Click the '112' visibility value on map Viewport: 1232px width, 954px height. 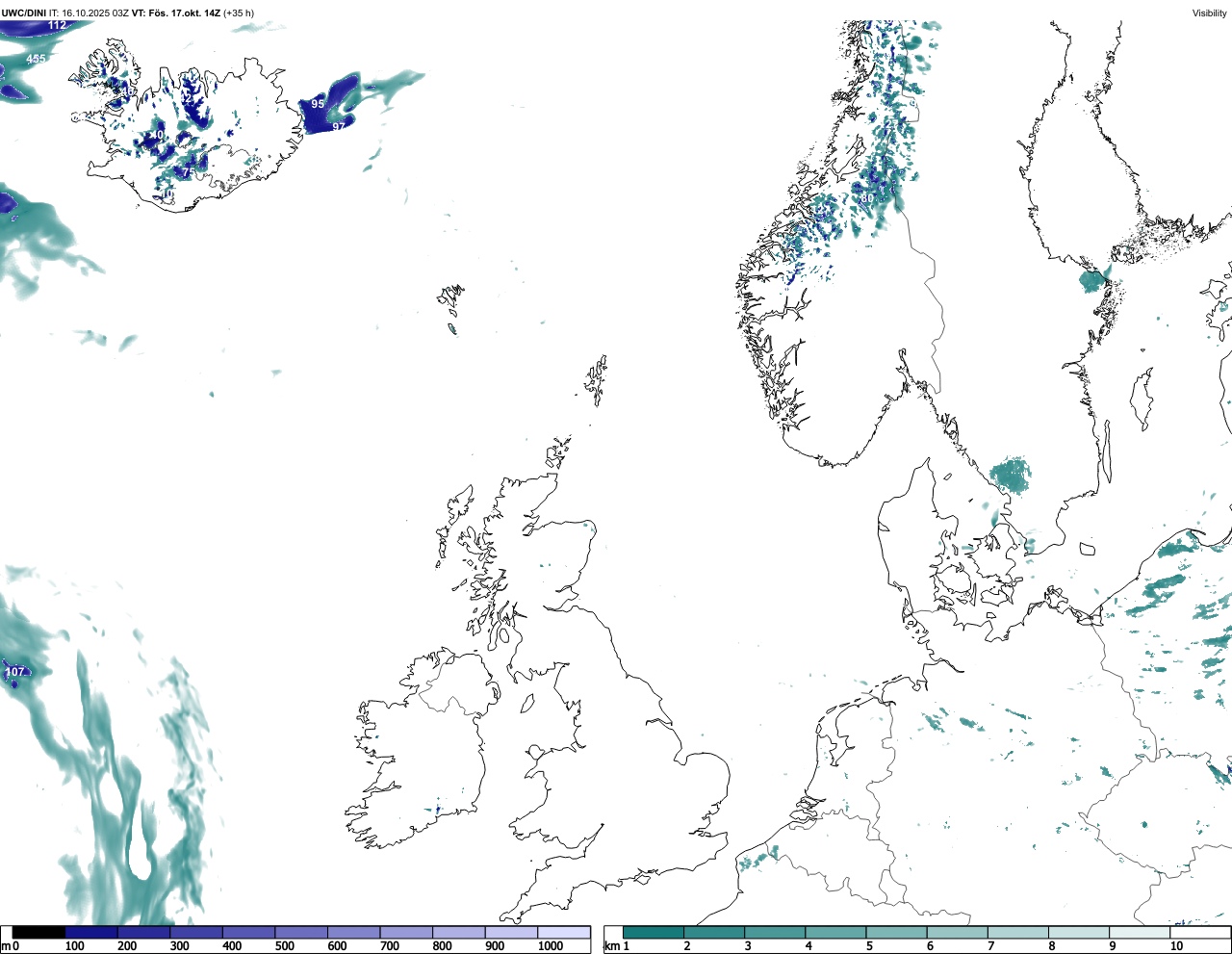(57, 25)
